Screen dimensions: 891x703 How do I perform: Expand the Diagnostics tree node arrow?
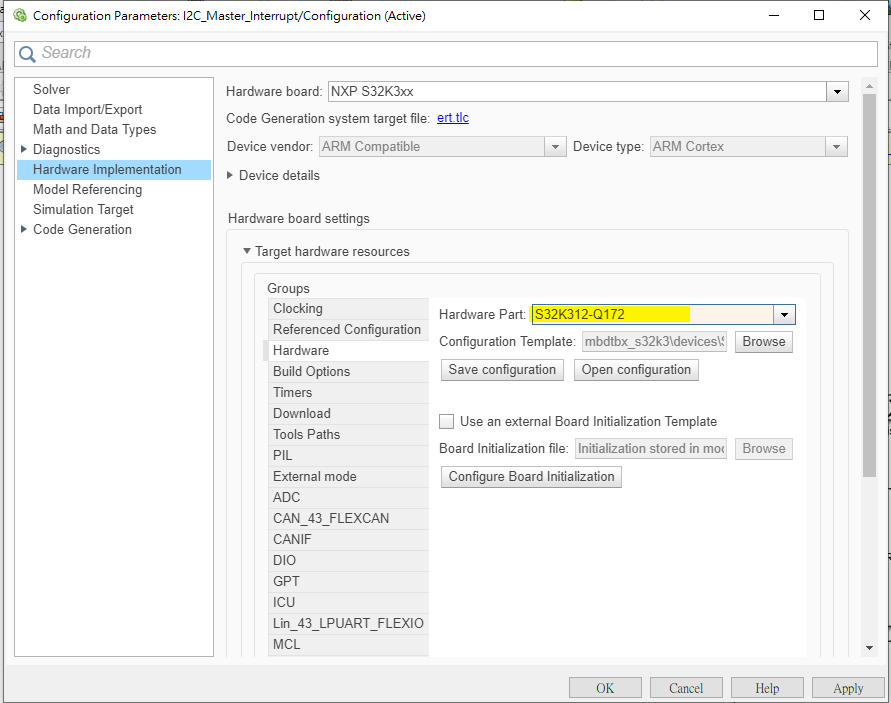pos(23,149)
